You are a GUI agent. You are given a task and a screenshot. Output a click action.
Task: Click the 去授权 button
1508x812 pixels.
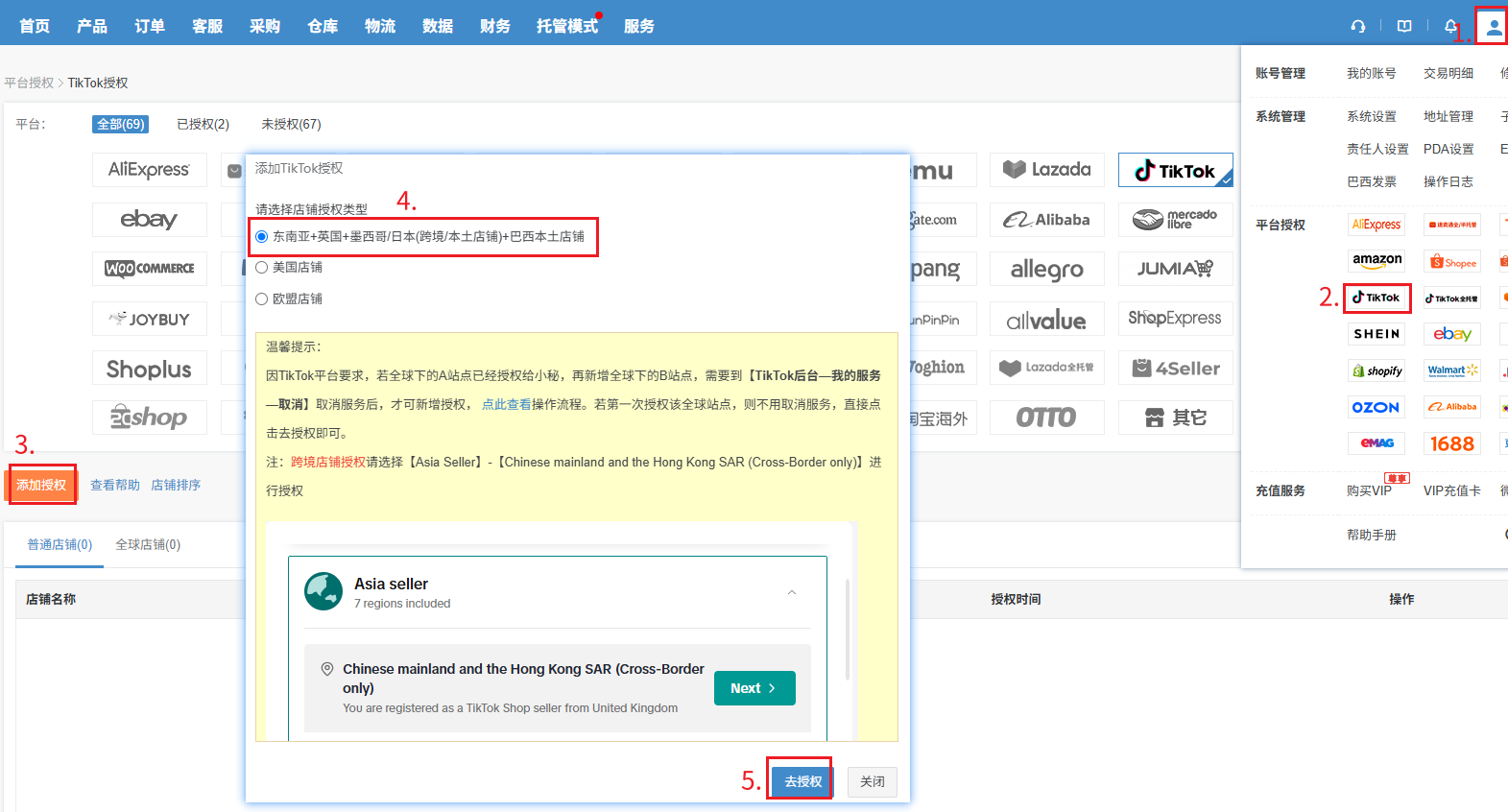802,781
